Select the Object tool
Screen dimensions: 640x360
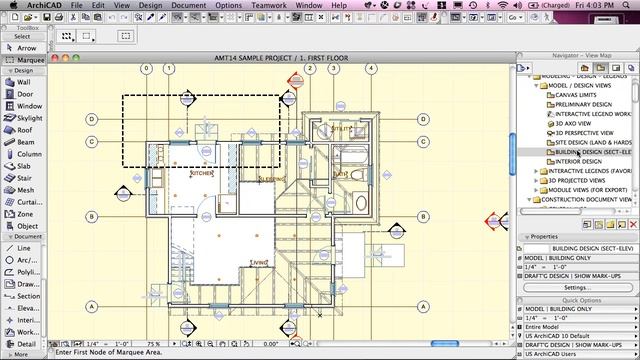23,226
